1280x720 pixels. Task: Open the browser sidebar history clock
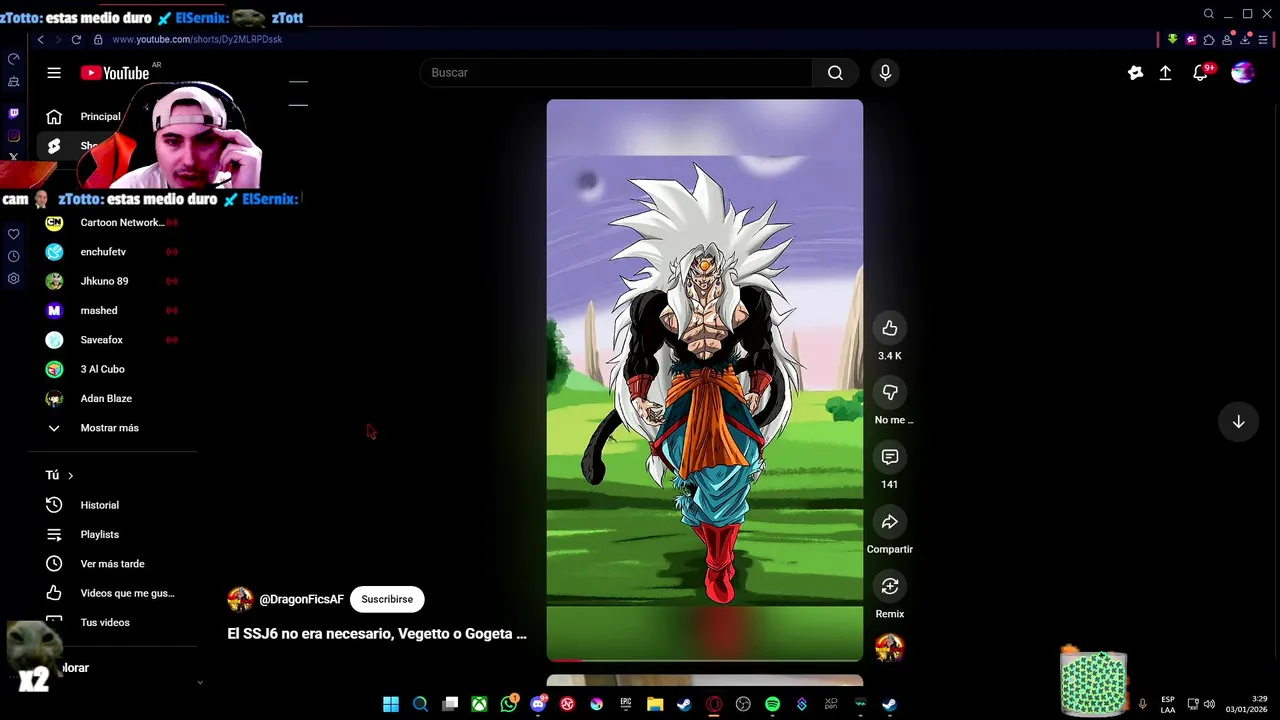coord(13,256)
